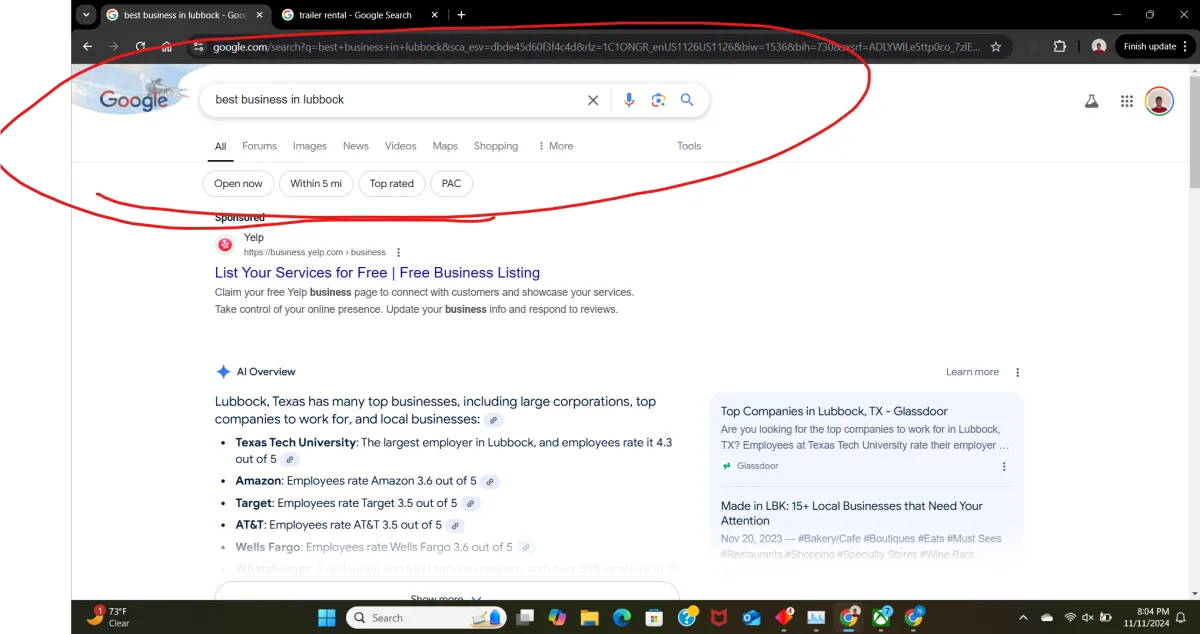Screen dimensions: 1200x634
Task: Open Tools search options
Action: pyautogui.click(x=689, y=146)
